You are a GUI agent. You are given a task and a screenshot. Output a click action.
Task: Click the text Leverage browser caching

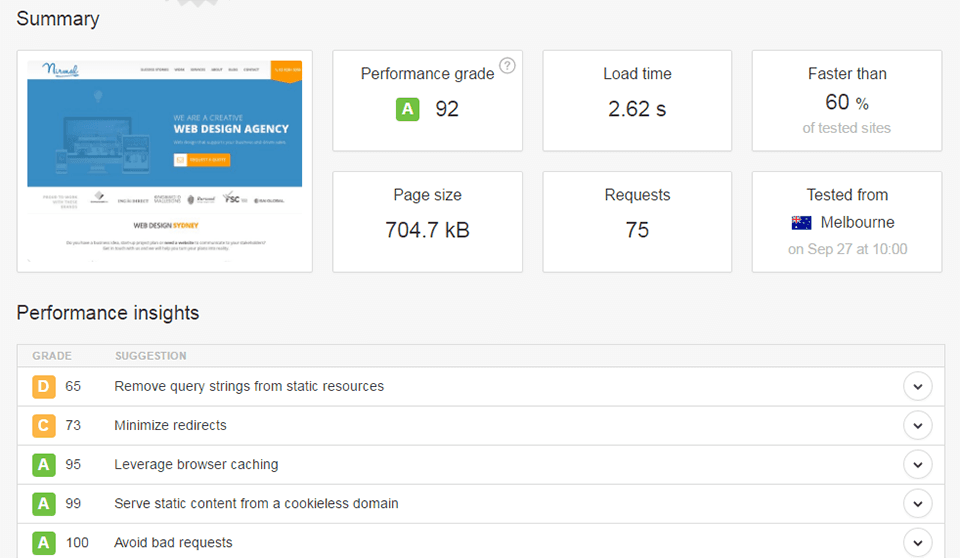coord(196,465)
